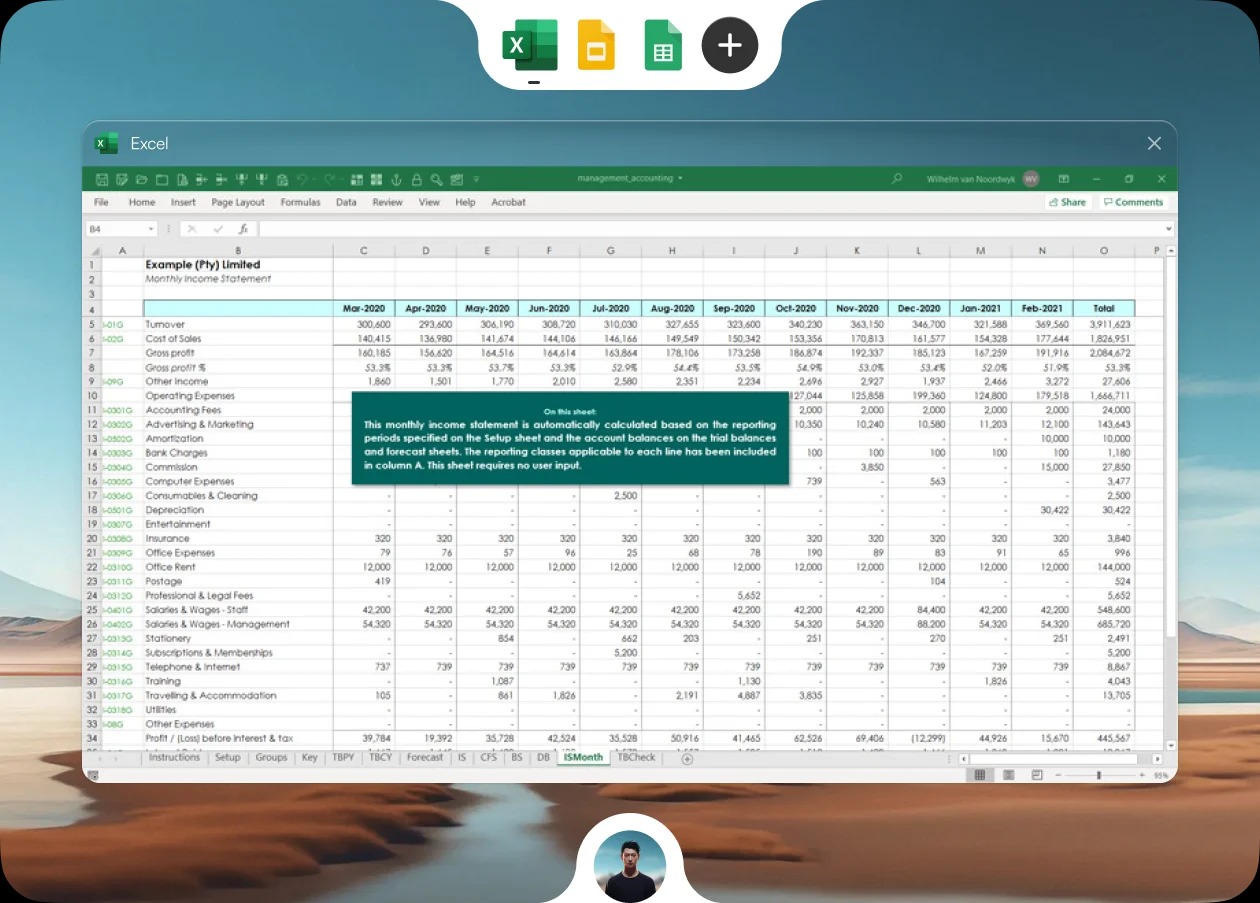The width and height of the screenshot is (1260, 903).
Task: Switch to the Instructions sheet tab
Action: 174,758
